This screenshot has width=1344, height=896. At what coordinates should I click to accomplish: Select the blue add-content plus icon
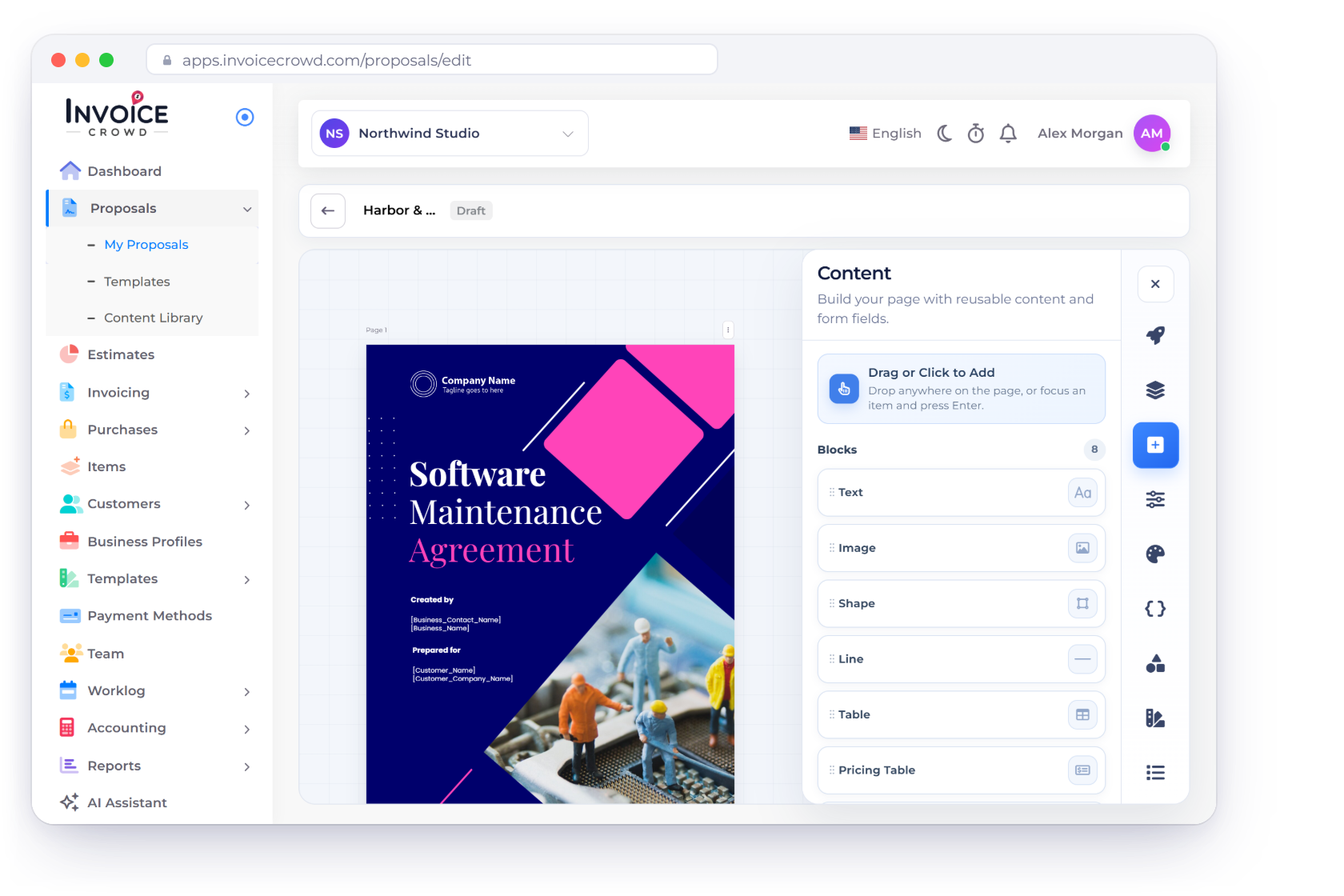coord(1155,445)
